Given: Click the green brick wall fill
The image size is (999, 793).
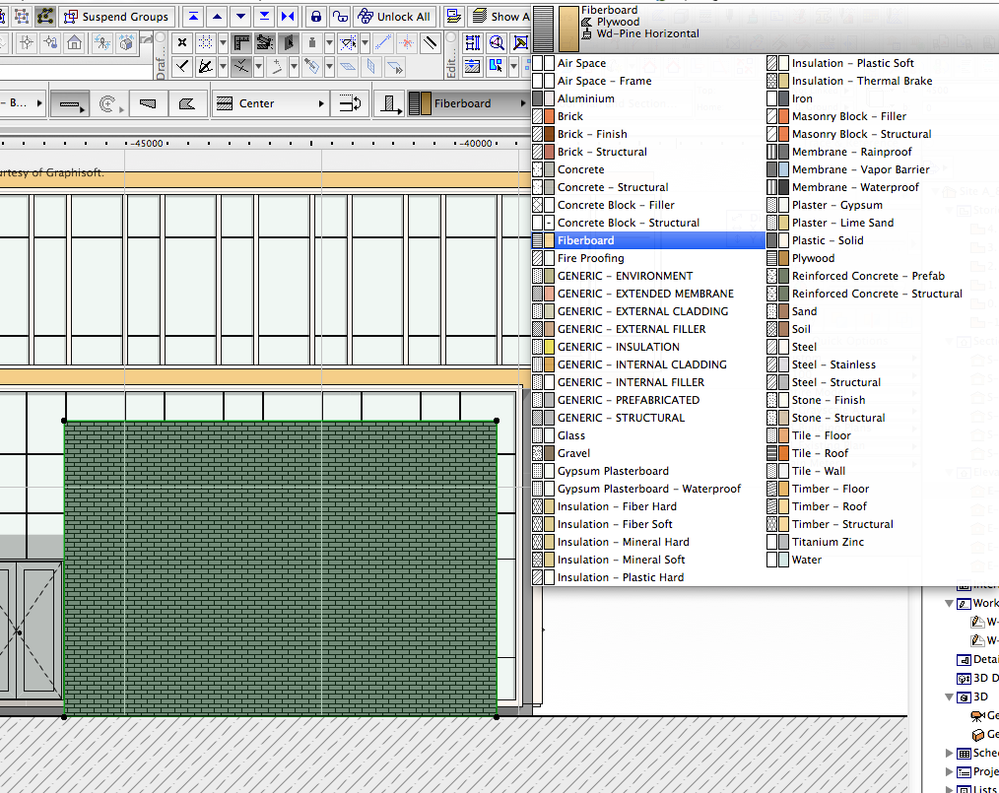Looking at the screenshot, I should coord(280,568).
